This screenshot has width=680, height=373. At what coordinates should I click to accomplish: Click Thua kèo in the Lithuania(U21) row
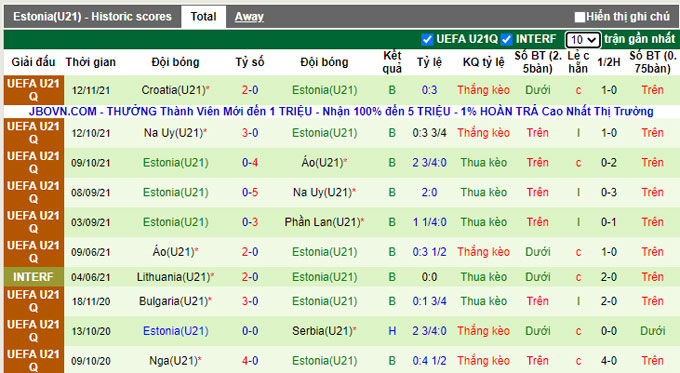click(483, 277)
